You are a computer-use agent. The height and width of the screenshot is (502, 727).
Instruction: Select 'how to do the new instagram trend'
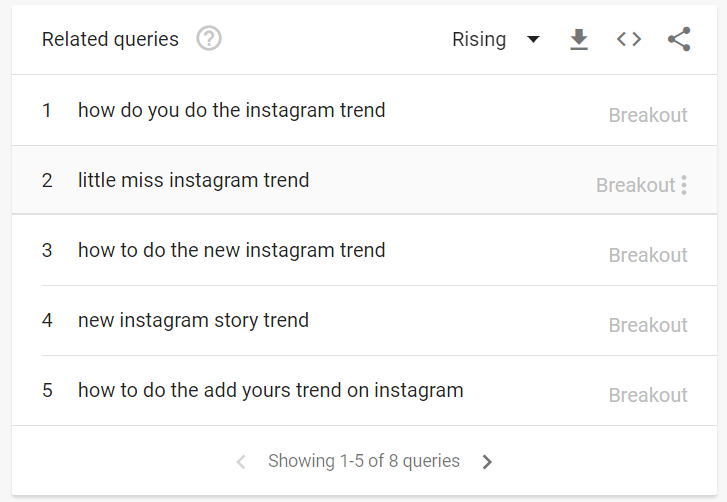(231, 250)
